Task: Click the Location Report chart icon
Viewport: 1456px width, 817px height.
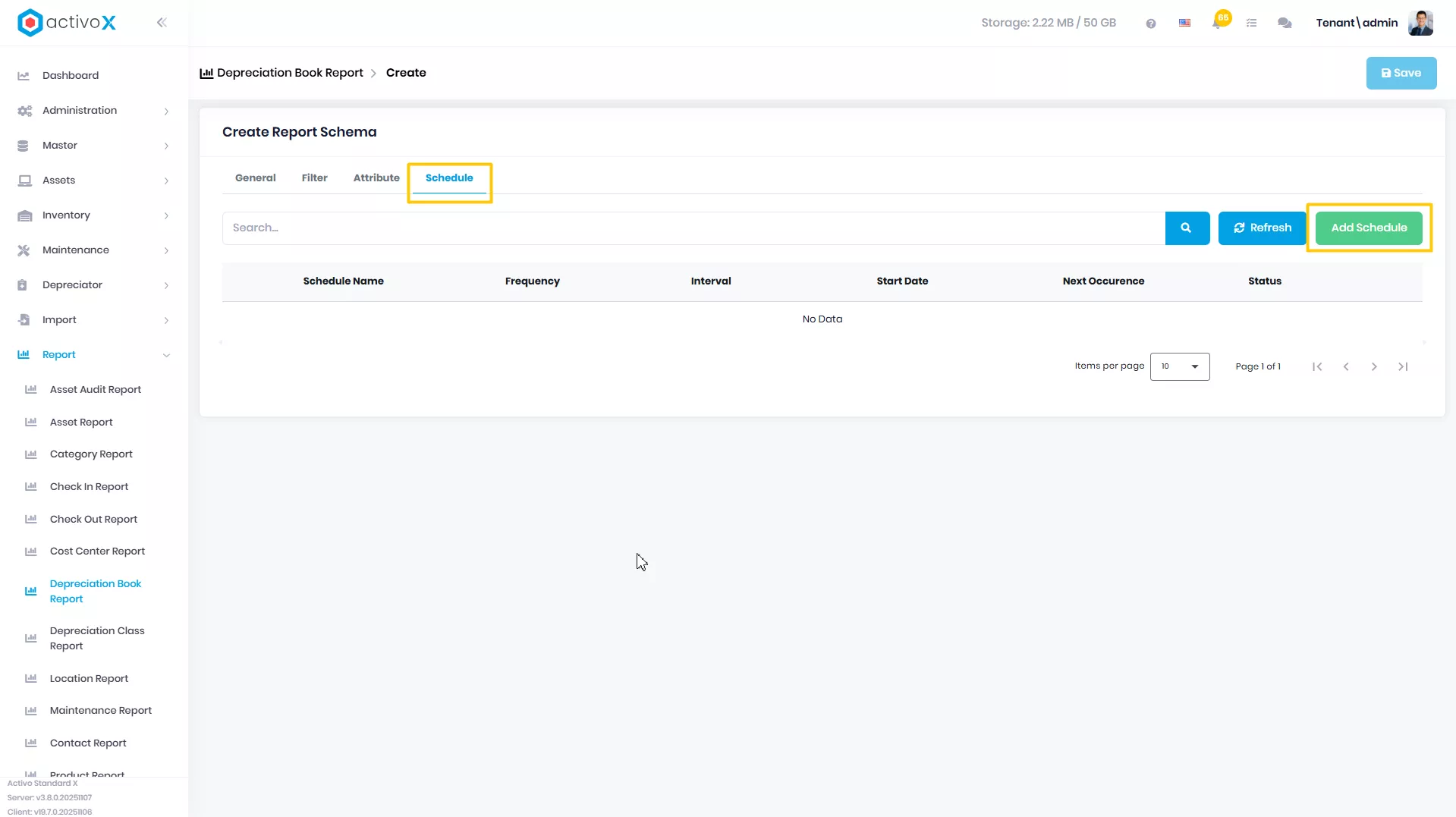Action: tap(31, 679)
